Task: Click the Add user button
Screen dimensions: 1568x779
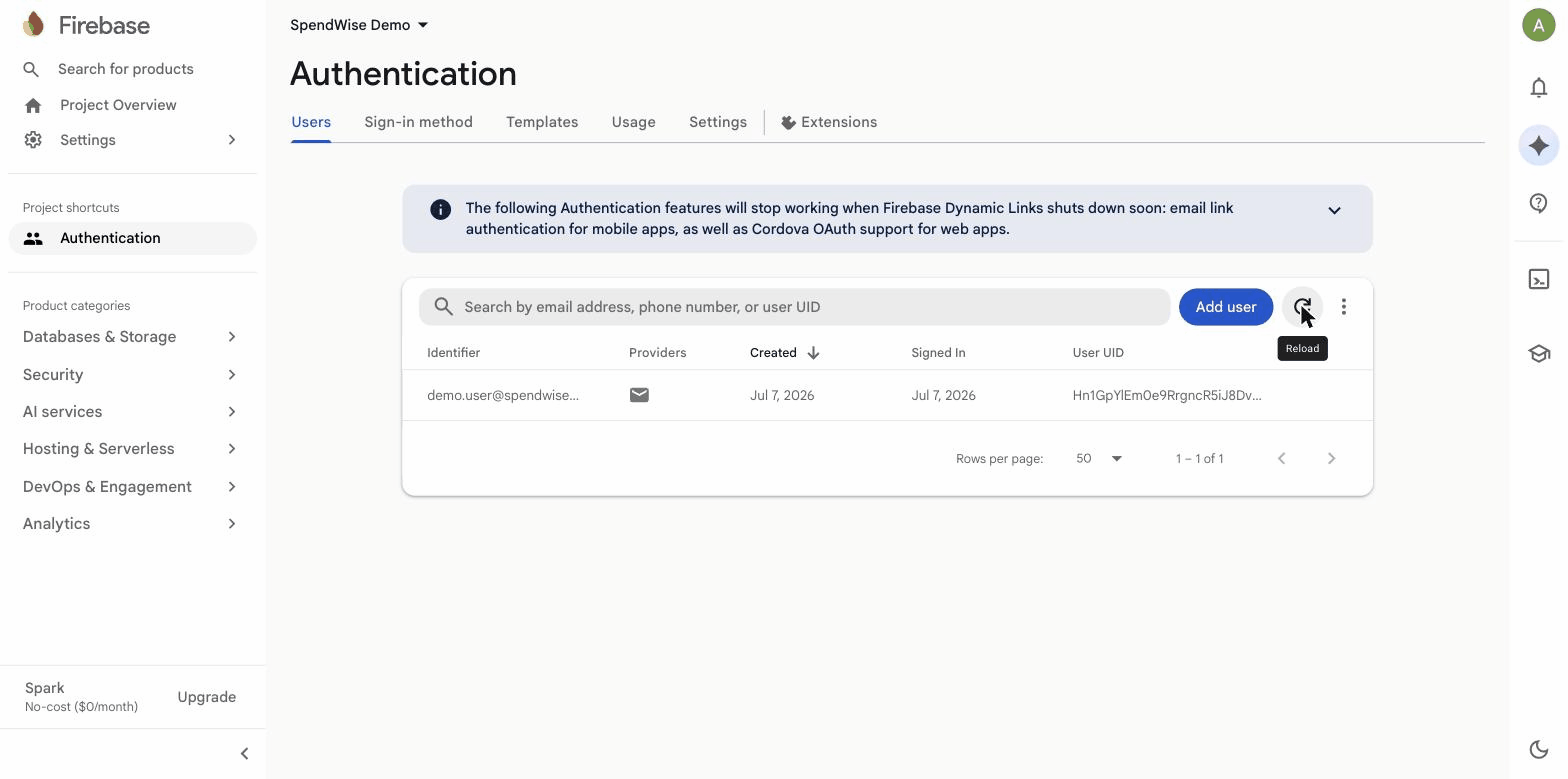Action: pos(1226,307)
